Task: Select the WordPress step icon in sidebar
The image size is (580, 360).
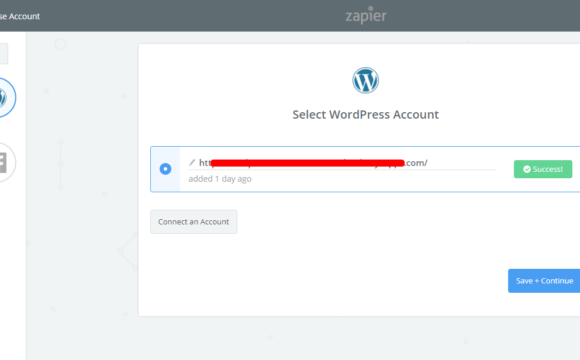Action: tap(6, 98)
